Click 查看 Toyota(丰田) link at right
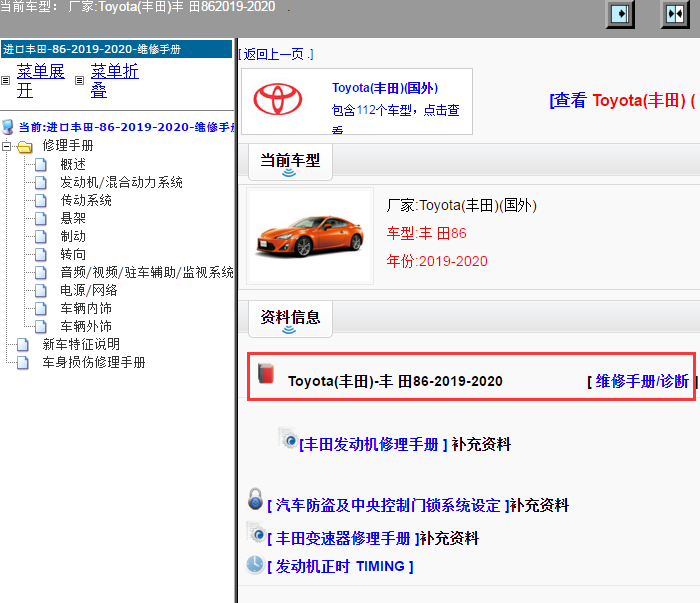Viewport: 700px width, 603px height. (x=622, y=100)
